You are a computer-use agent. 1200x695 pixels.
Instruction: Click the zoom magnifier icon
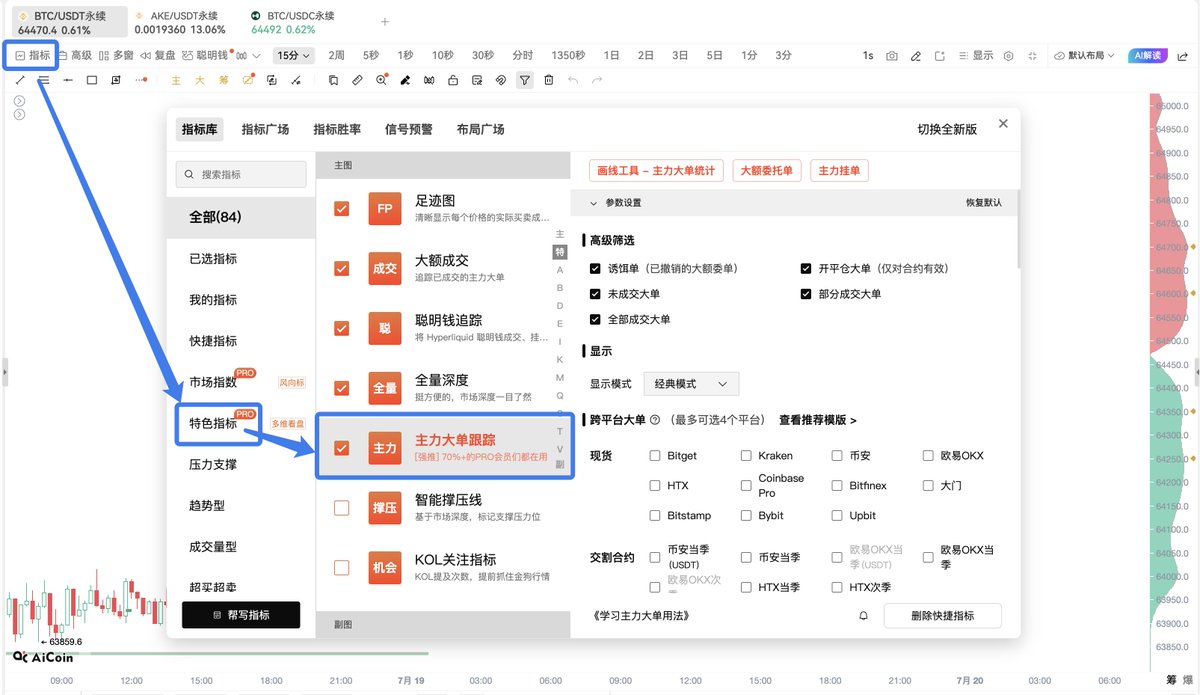coord(382,80)
